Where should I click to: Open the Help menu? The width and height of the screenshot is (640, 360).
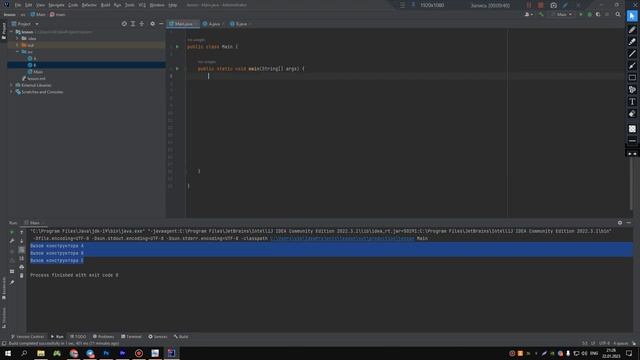coord(173,5)
